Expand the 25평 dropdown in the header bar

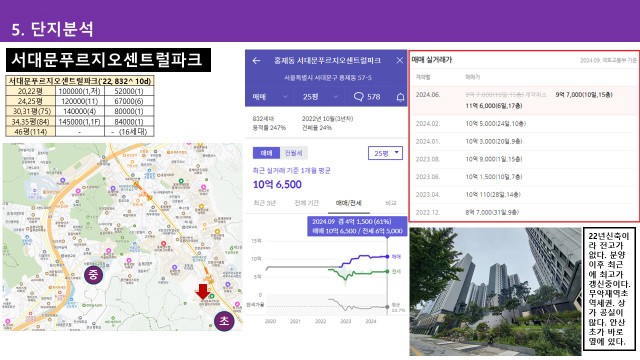pos(320,97)
